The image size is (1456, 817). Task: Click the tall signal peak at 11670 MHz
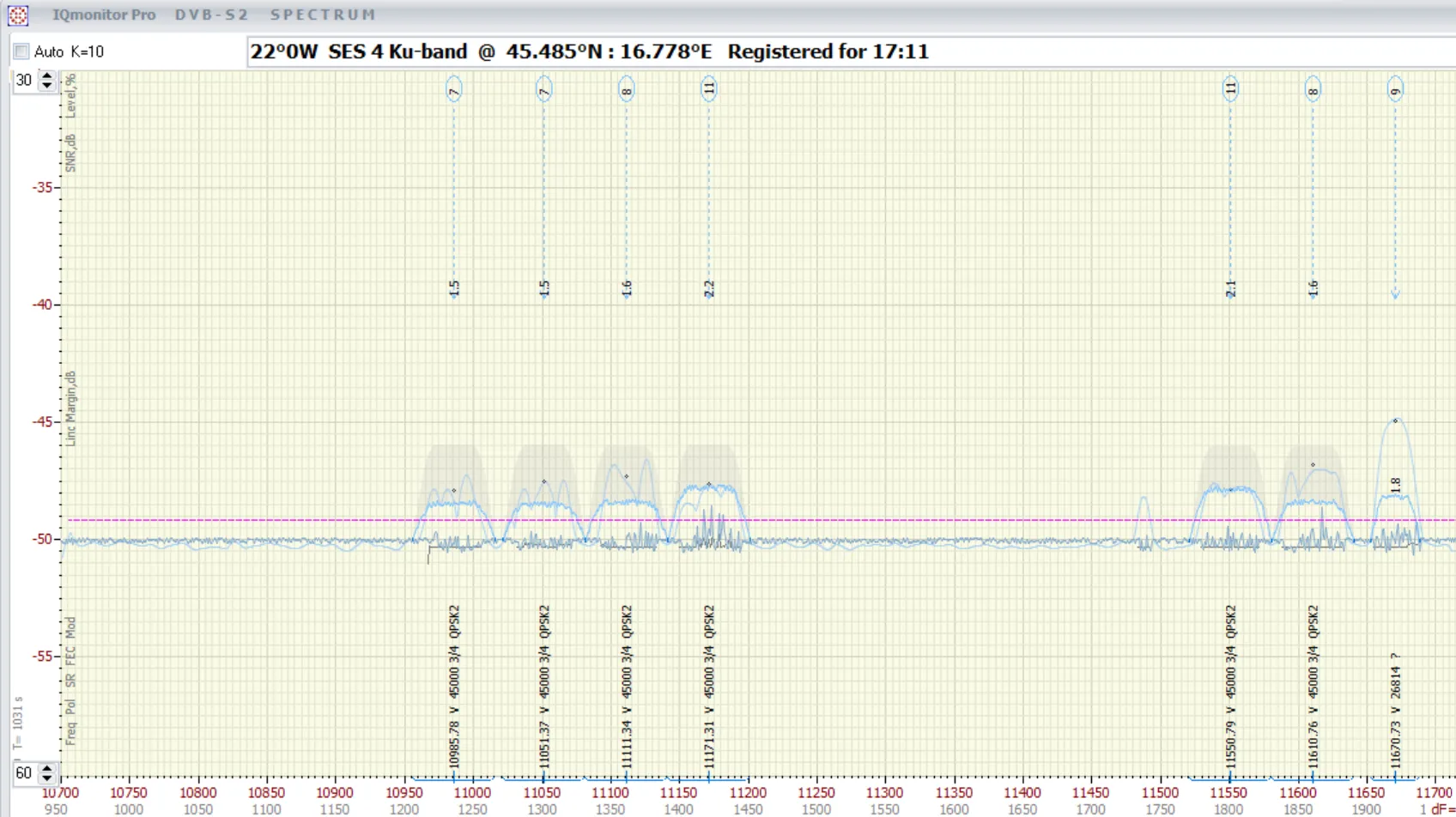tap(1395, 421)
